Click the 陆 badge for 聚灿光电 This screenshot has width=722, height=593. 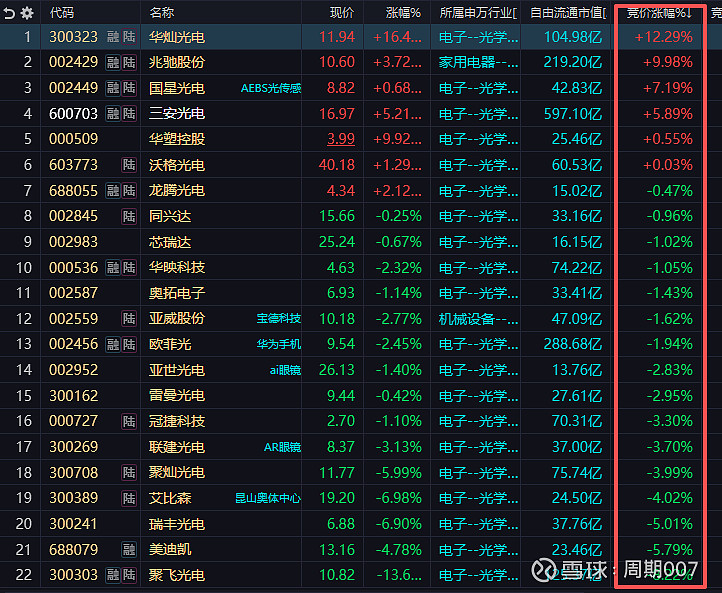129,472
